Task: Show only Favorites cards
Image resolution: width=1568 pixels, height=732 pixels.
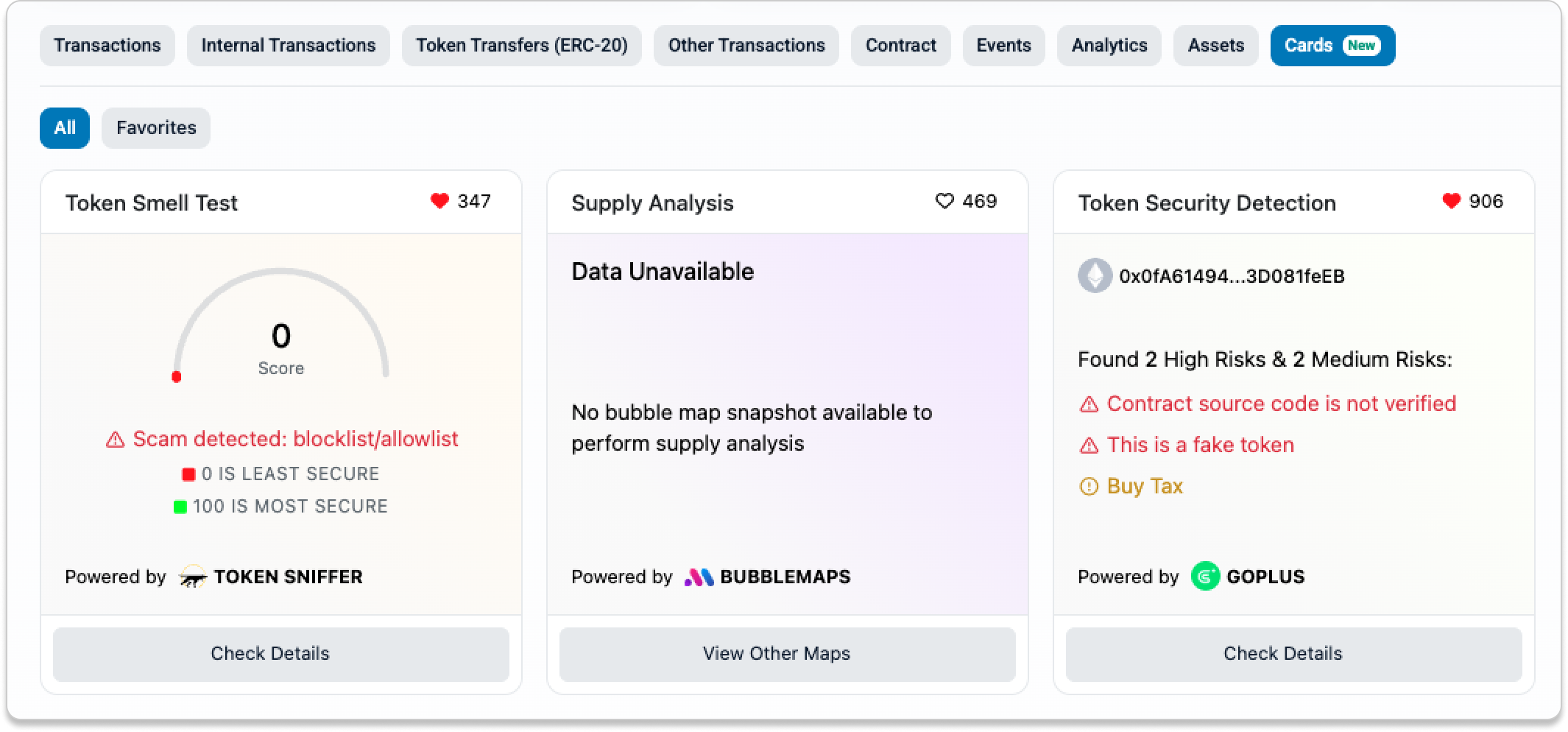Action: pos(156,128)
